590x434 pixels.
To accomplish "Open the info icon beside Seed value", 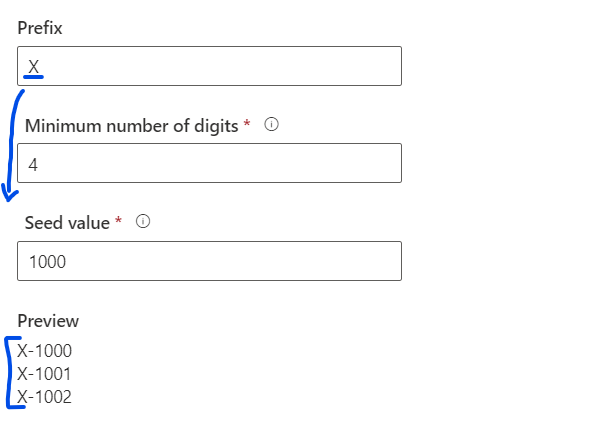I will (x=143, y=221).
